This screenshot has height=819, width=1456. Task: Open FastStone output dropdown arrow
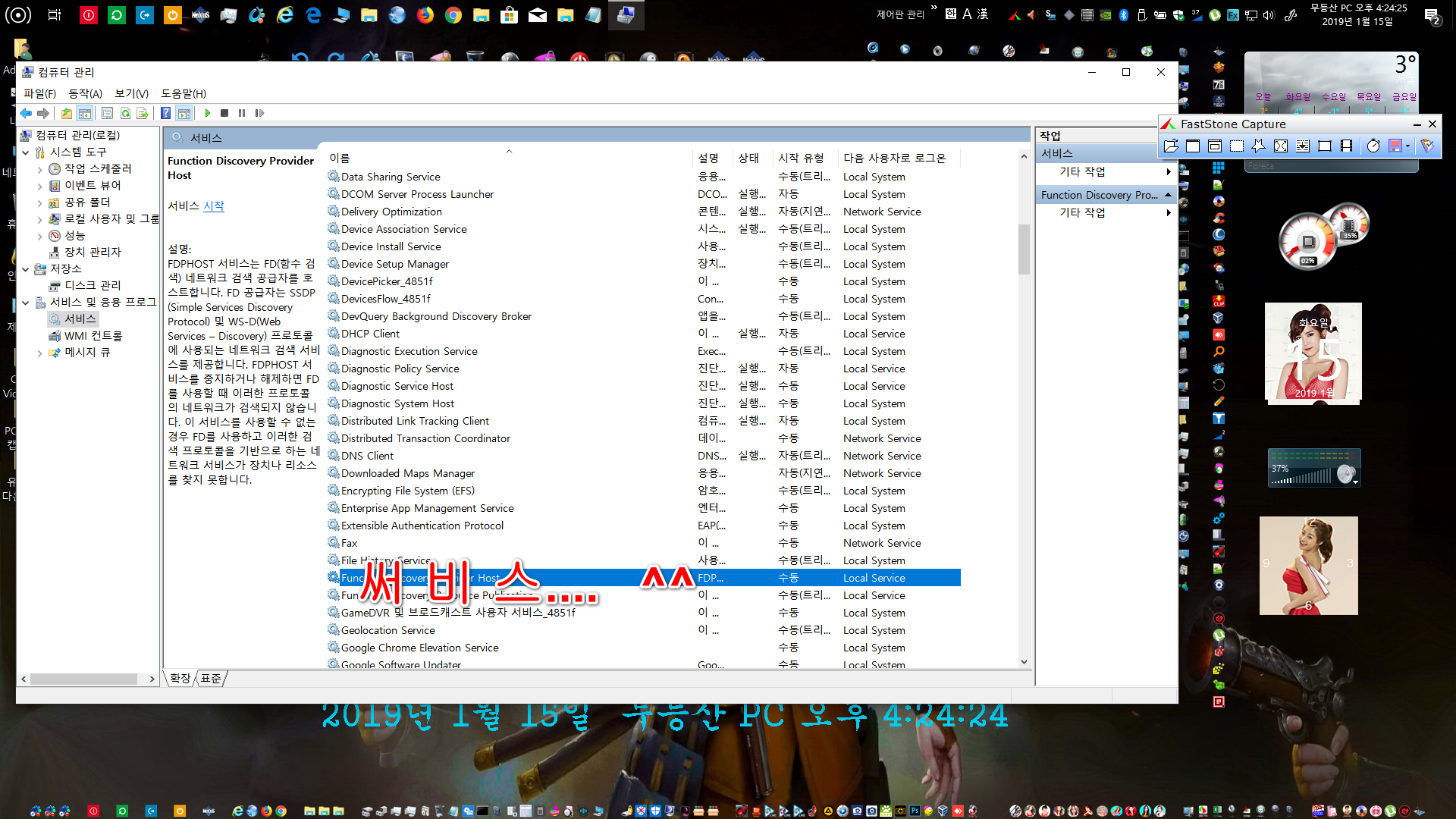tap(1408, 146)
